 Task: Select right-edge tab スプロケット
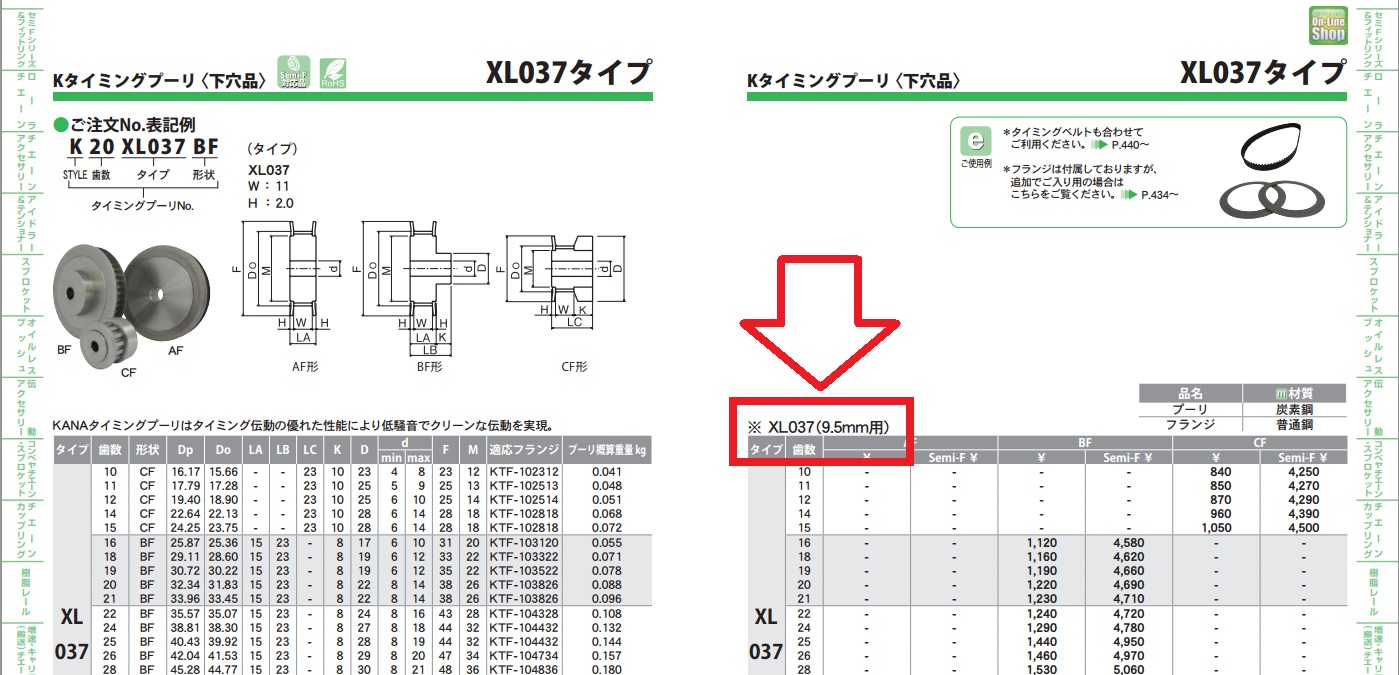coord(1372,285)
